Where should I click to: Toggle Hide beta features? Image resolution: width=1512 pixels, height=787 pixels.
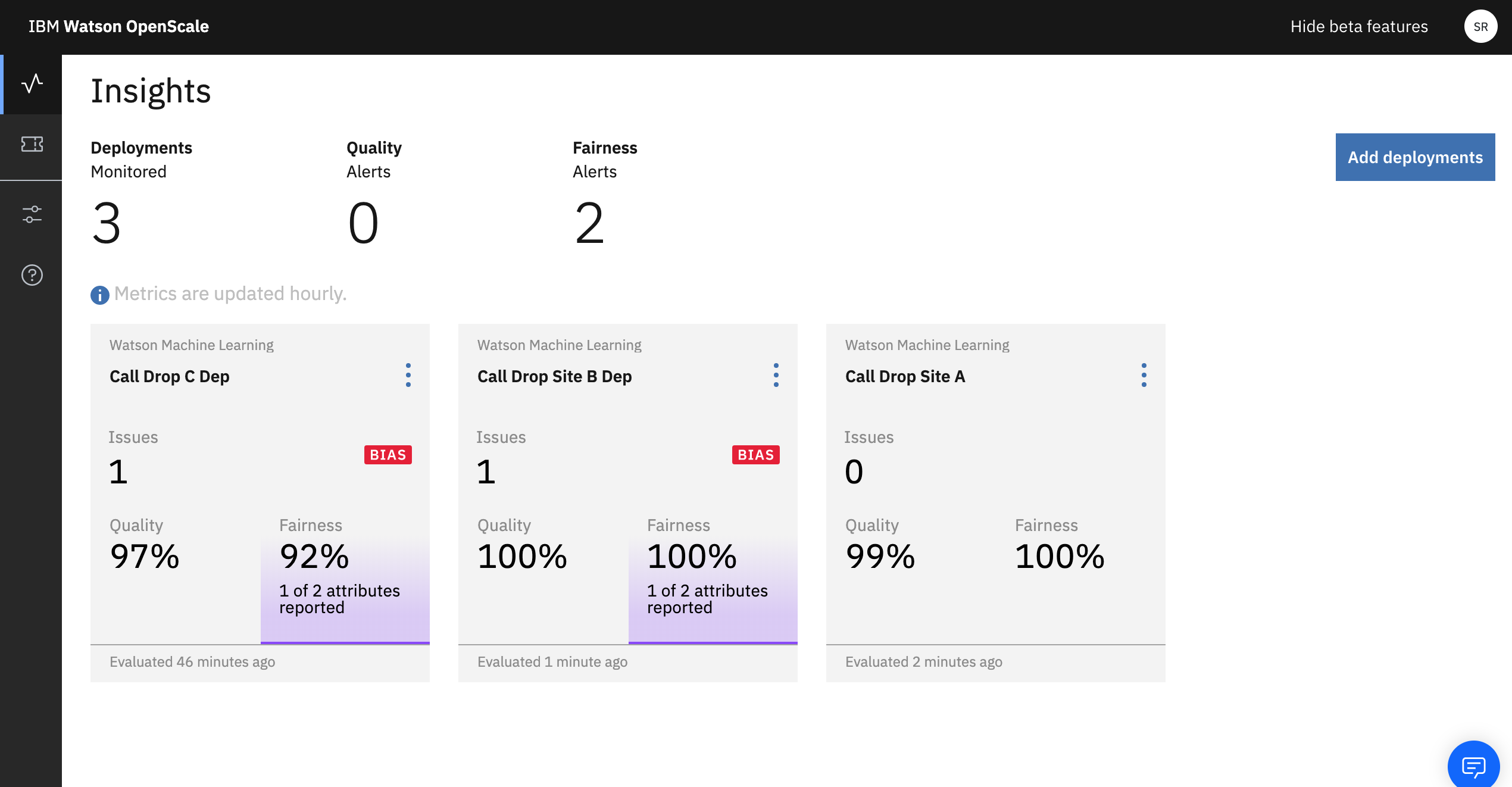[1359, 27]
